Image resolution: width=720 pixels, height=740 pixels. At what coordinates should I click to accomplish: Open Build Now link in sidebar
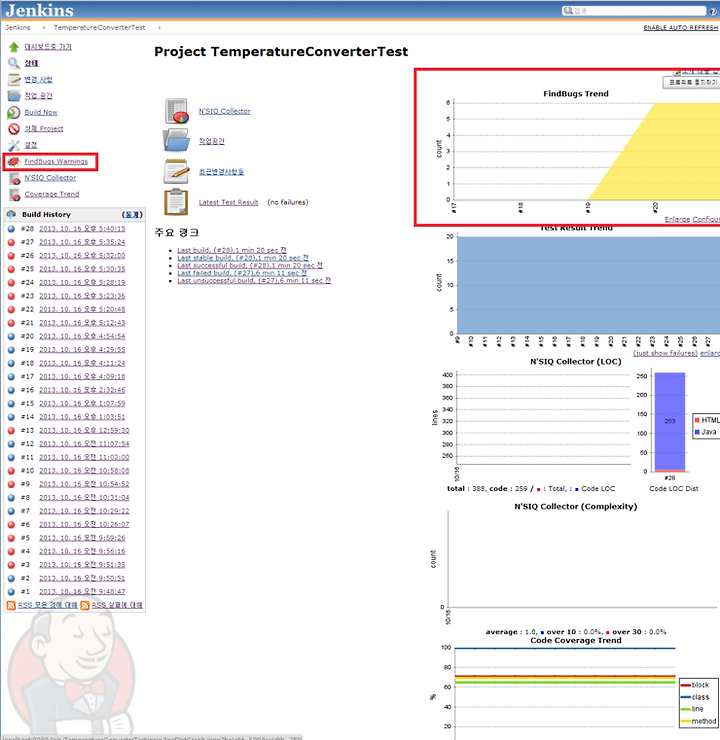coord(41,112)
